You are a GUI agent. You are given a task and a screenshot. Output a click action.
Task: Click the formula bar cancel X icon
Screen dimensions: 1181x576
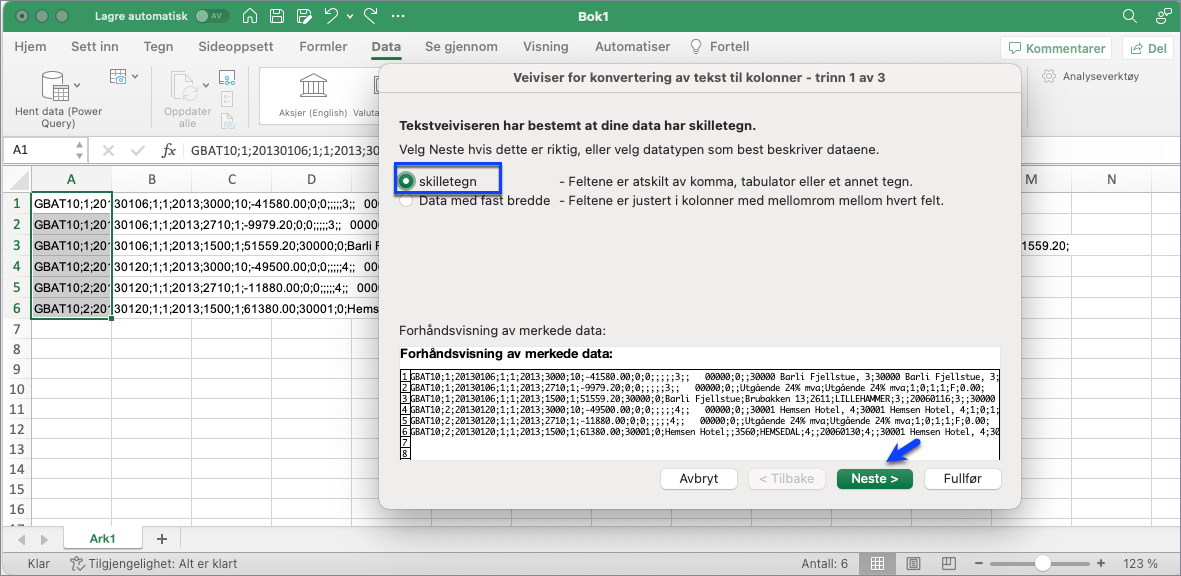[x=108, y=151]
